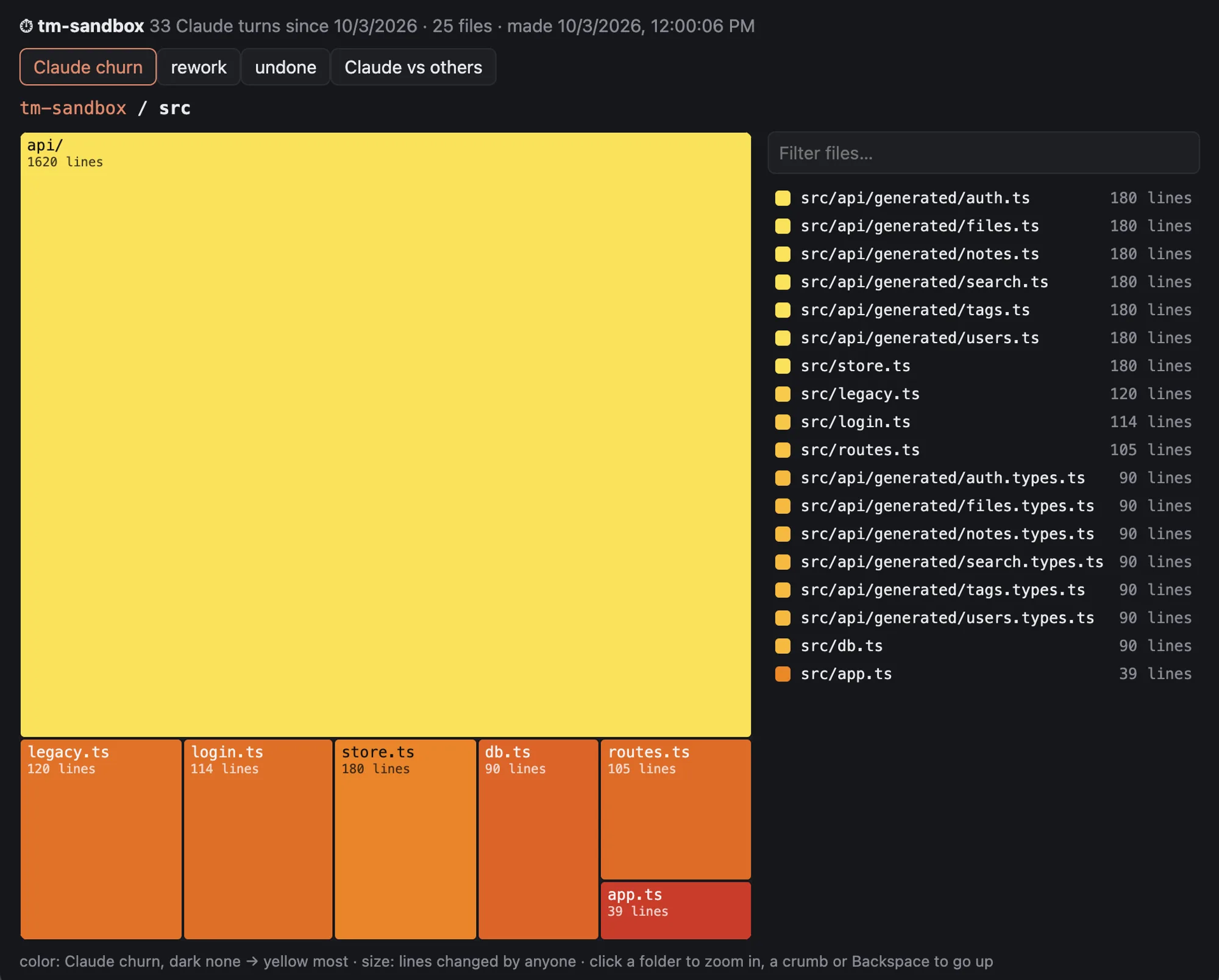1219x980 pixels.
Task: Open src/api/generated/tags.ts in file list
Action: point(984,310)
